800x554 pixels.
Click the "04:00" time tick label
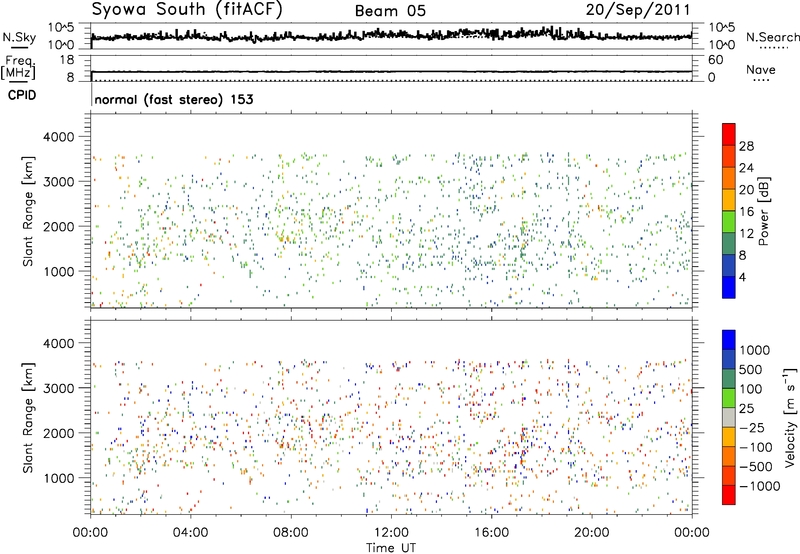tap(190, 533)
